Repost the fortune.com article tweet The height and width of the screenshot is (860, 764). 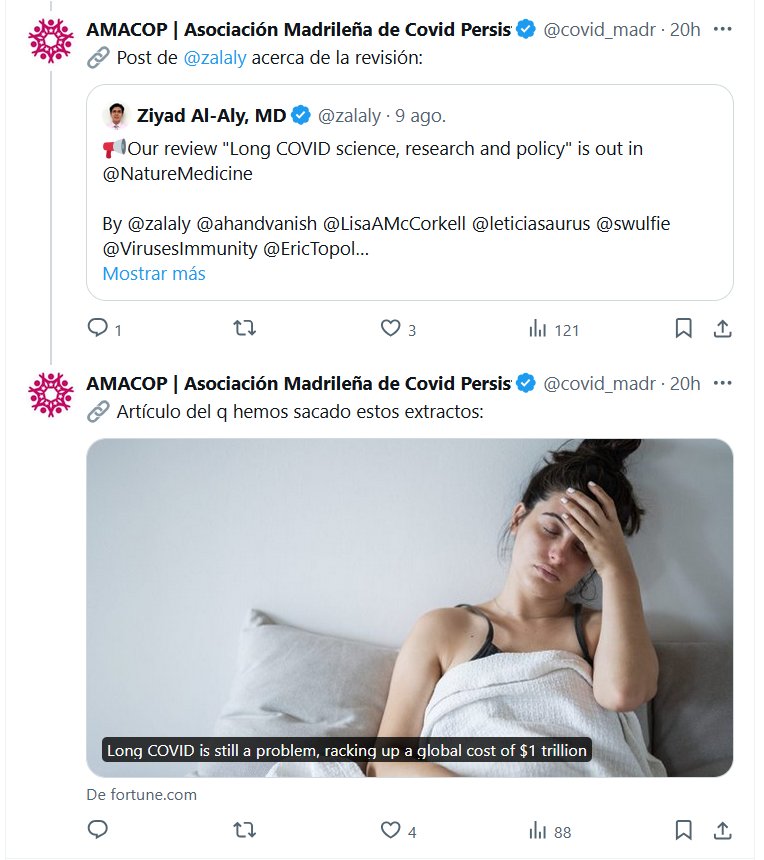click(x=243, y=830)
